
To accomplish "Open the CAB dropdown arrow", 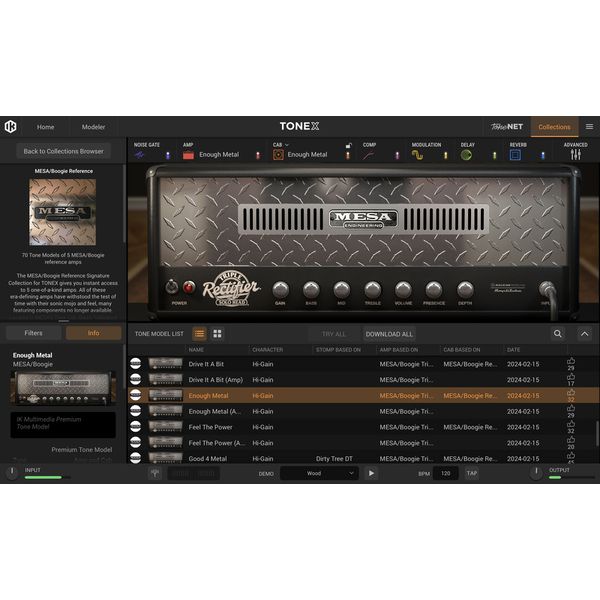I will 287,145.
